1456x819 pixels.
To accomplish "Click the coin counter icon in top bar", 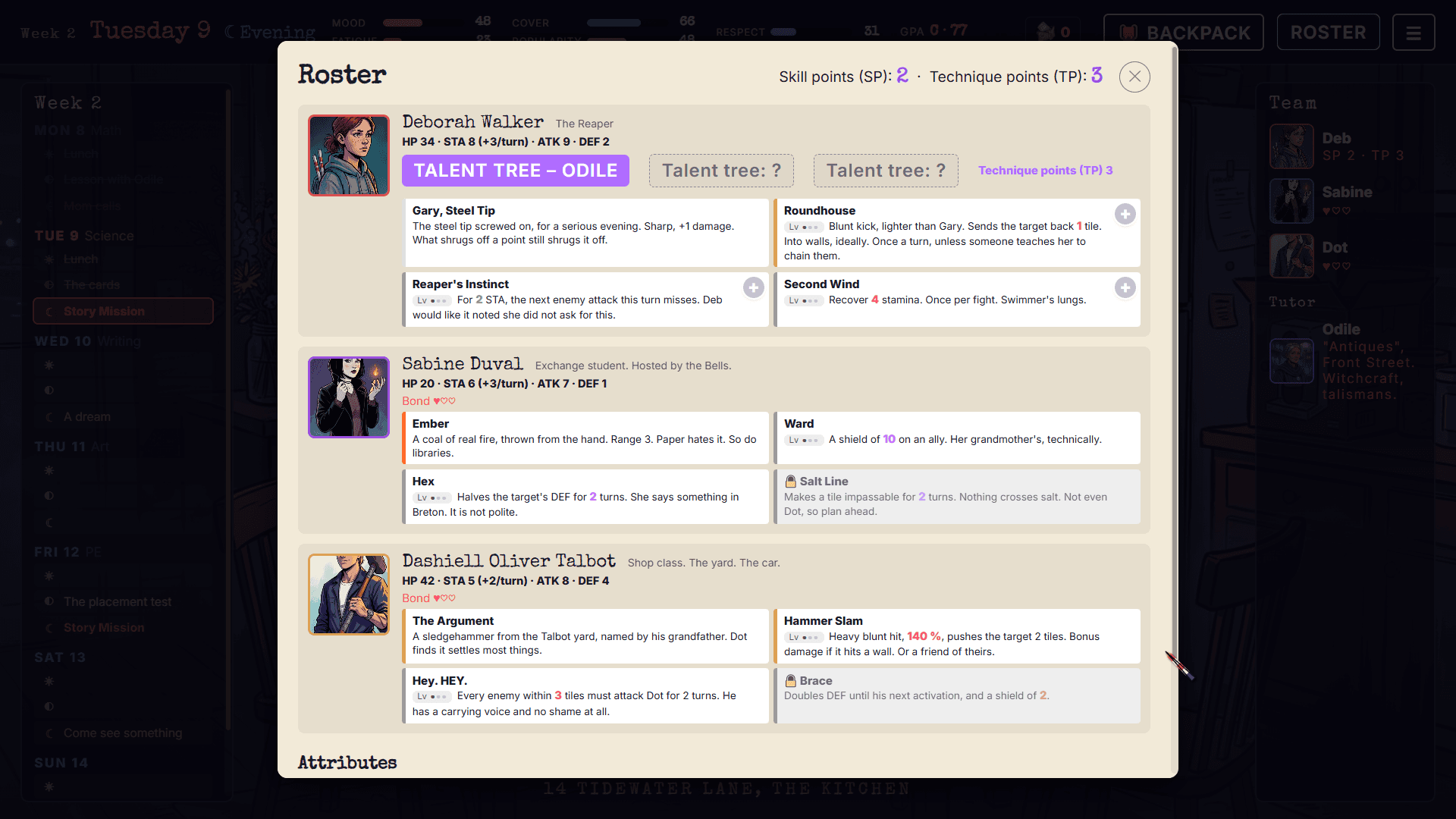I will click(x=1046, y=32).
